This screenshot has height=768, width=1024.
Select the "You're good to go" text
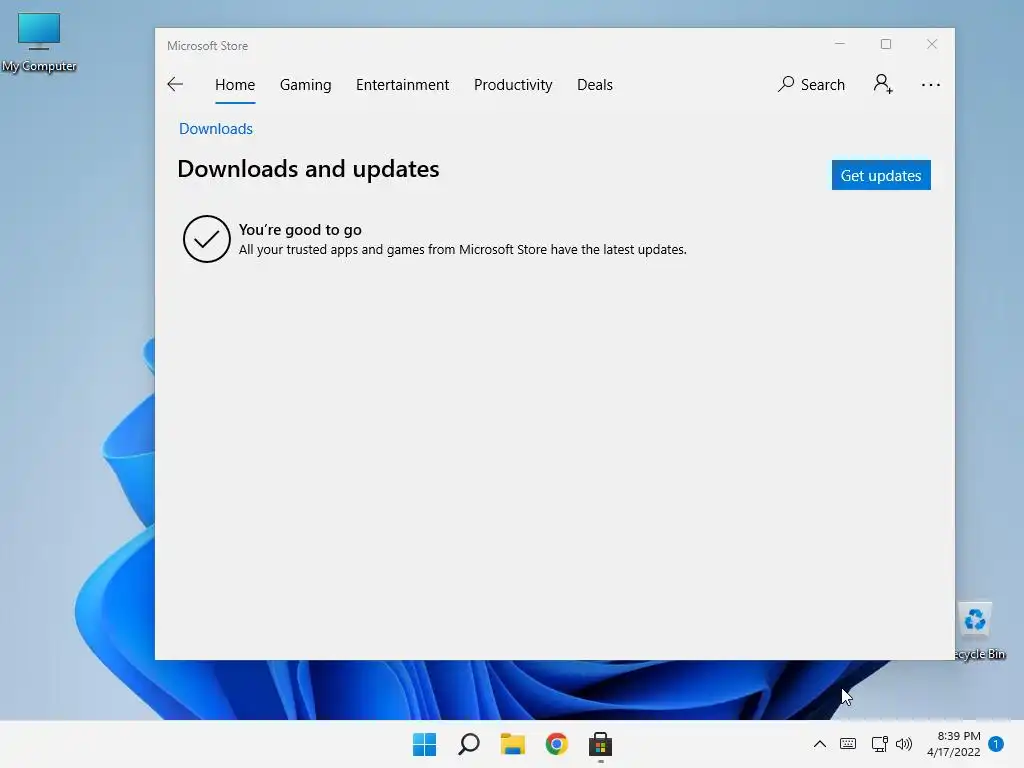coord(300,230)
